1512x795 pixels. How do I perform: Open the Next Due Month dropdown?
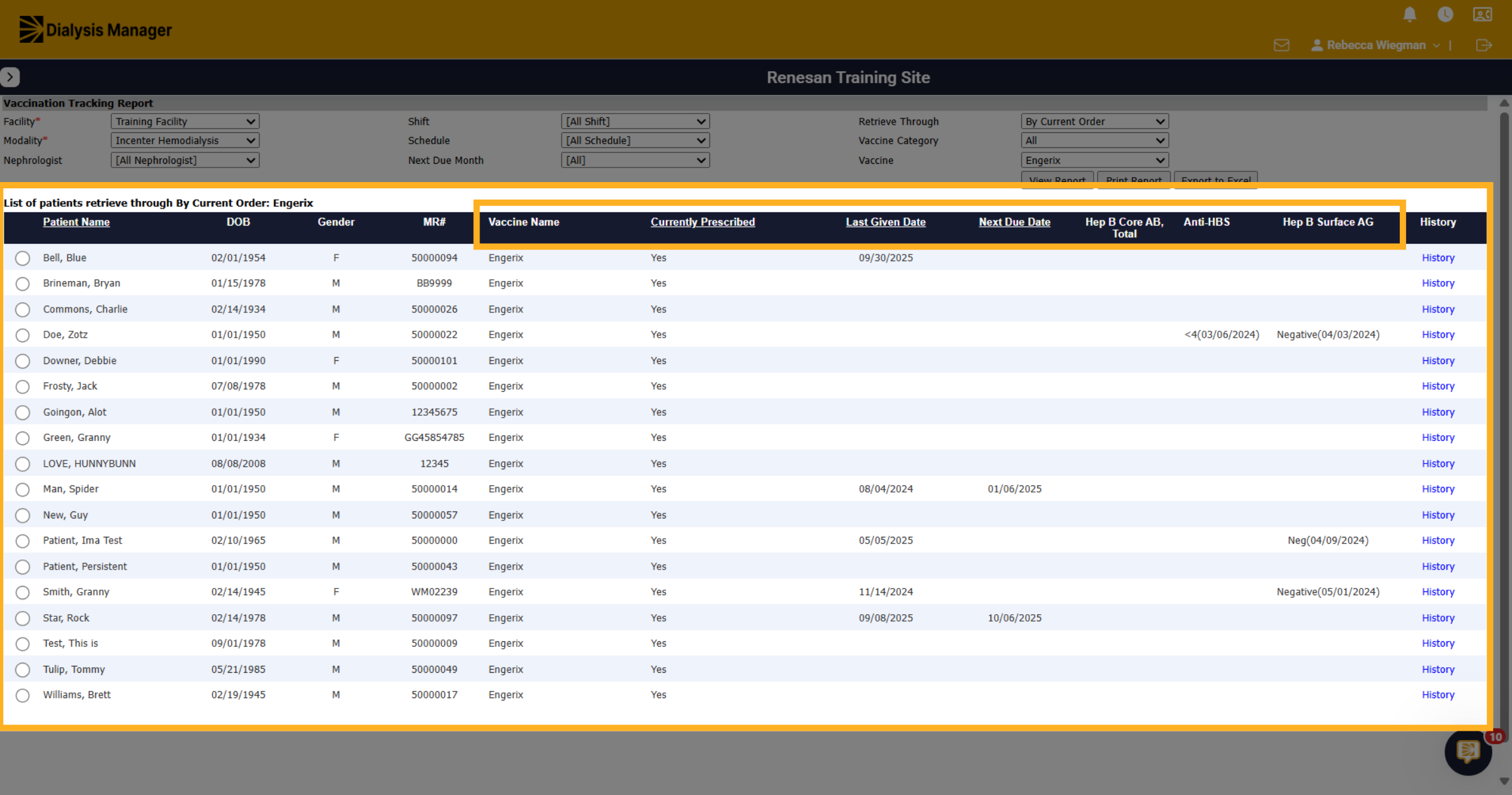coord(635,161)
